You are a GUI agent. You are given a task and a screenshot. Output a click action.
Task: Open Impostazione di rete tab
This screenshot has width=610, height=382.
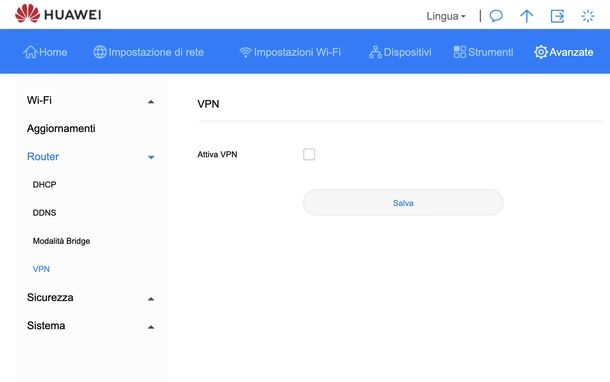[149, 52]
